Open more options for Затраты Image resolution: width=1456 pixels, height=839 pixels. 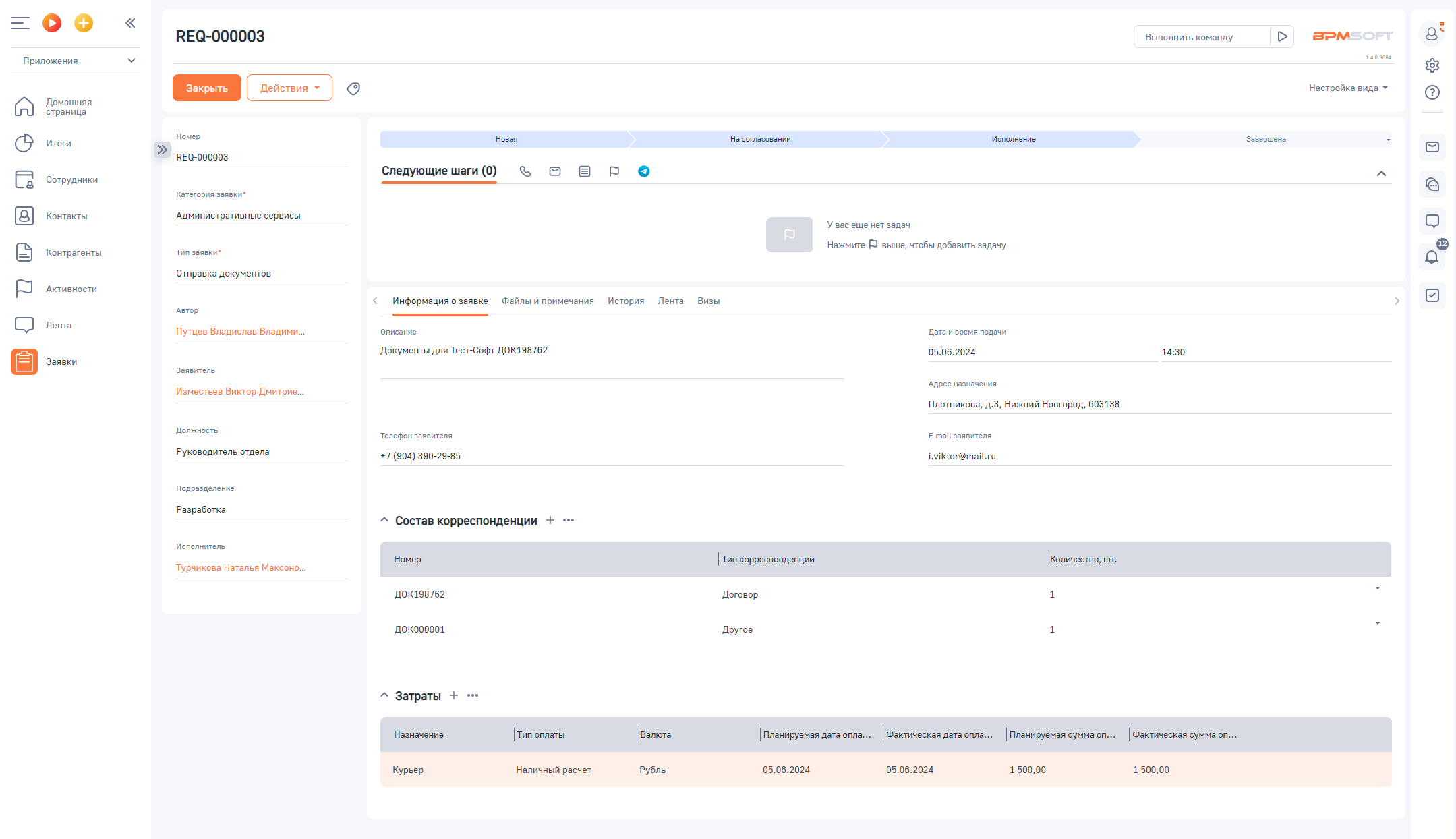point(473,695)
